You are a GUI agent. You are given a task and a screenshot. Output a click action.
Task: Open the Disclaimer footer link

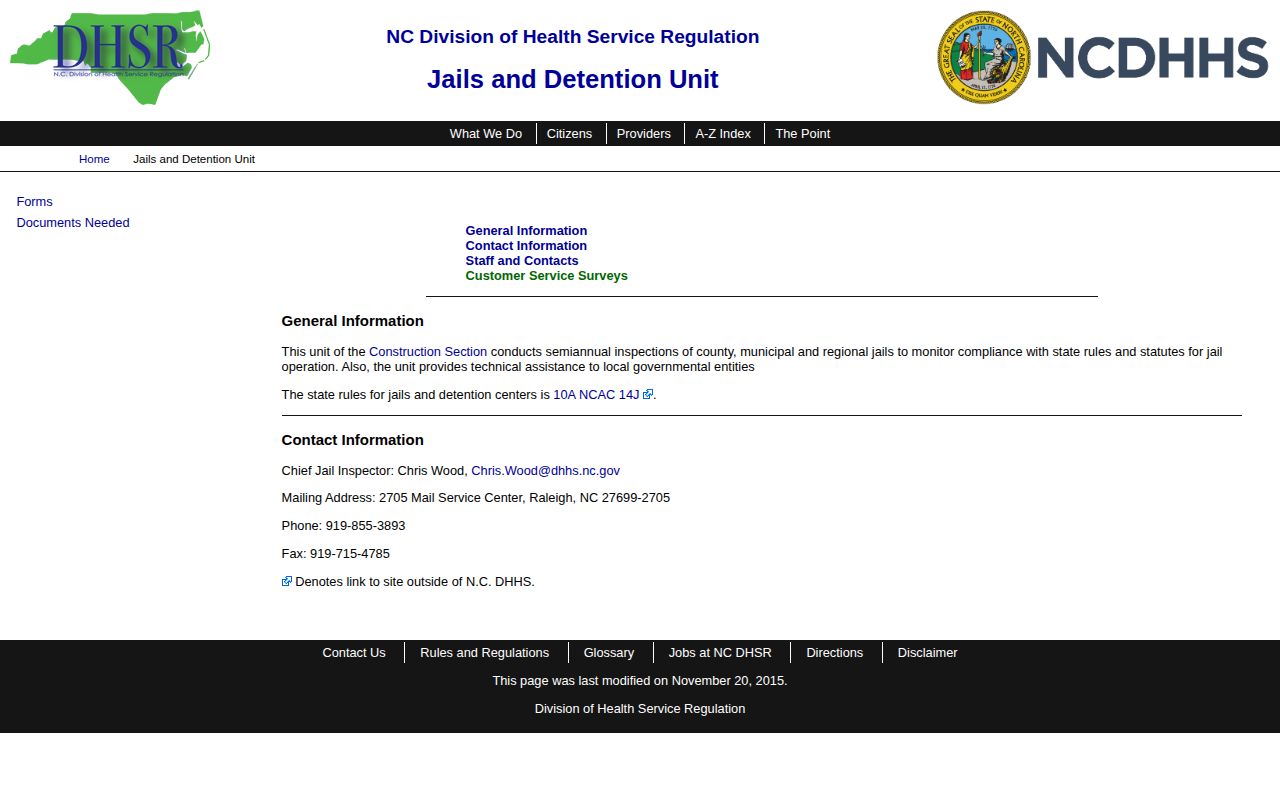[x=928, y=653]
